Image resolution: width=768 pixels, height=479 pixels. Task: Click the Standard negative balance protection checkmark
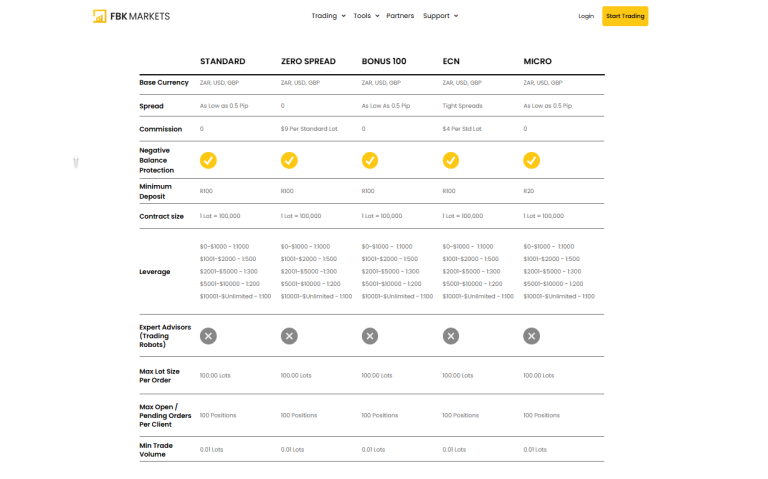click(x=208, y=160)
